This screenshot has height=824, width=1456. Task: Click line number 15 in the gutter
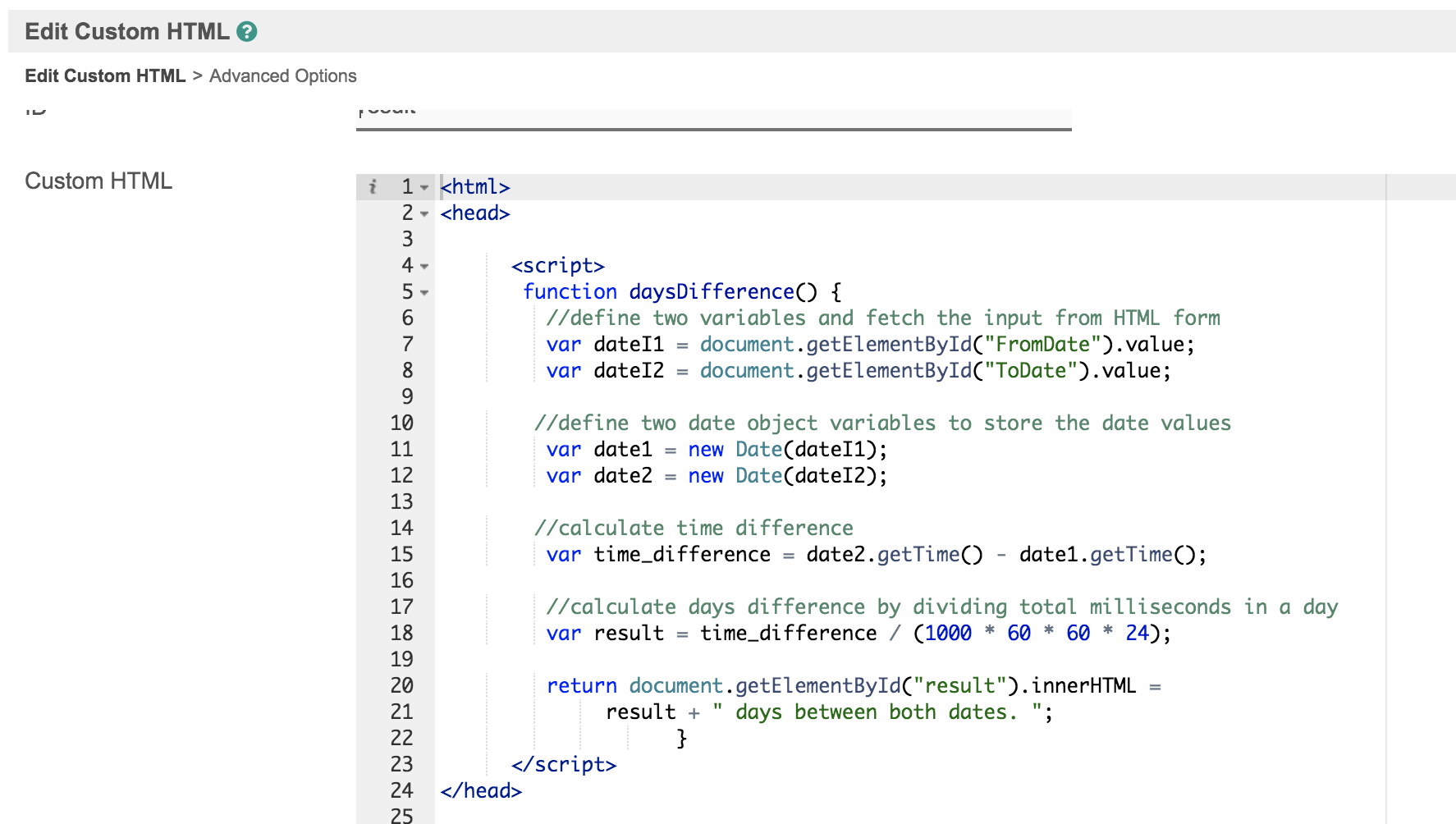pyautogui.click(x=401, y=555)
